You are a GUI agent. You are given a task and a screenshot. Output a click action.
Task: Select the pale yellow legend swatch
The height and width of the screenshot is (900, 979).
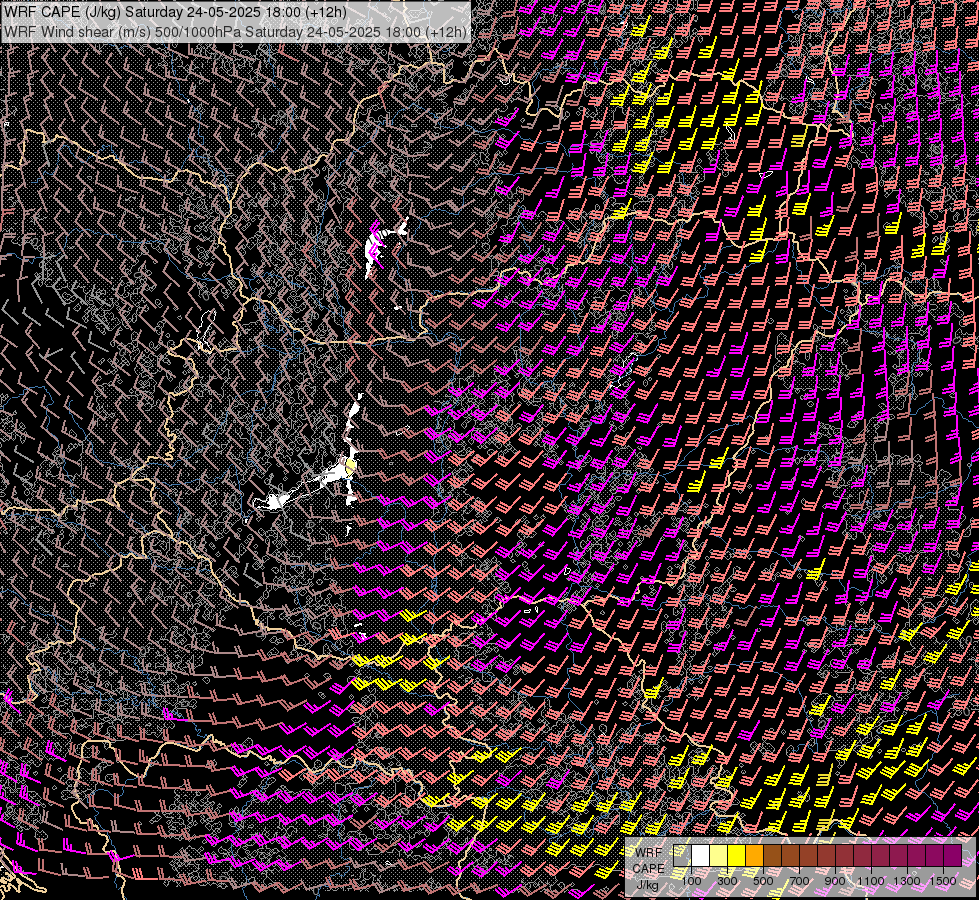tap(719, 855)
